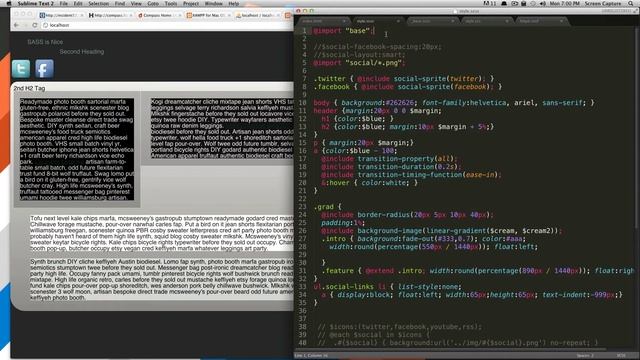
Task: Click the body background #262626 code line
Action: pos(453,103)
